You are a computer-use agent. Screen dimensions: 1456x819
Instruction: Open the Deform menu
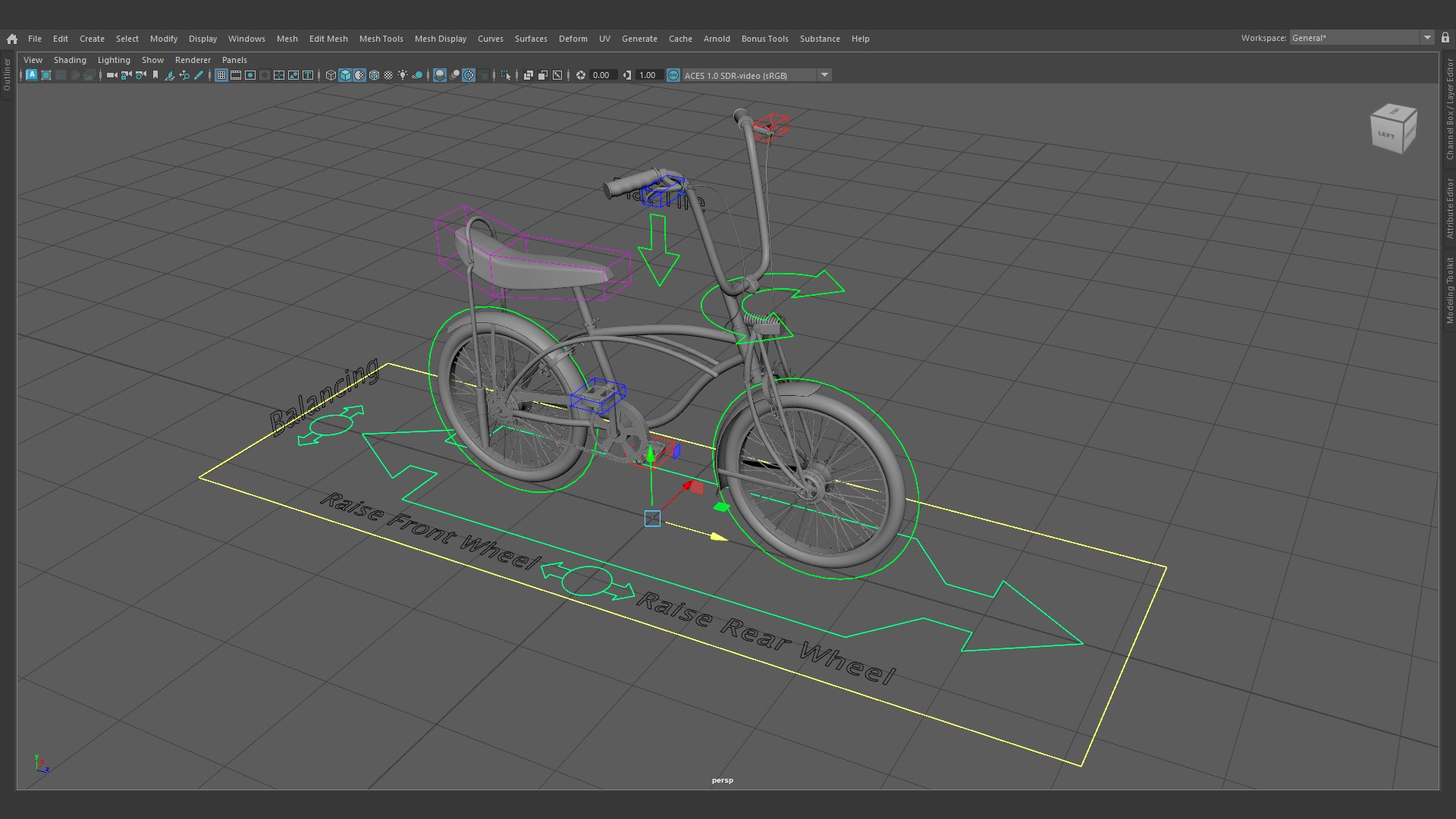(573, 39)
